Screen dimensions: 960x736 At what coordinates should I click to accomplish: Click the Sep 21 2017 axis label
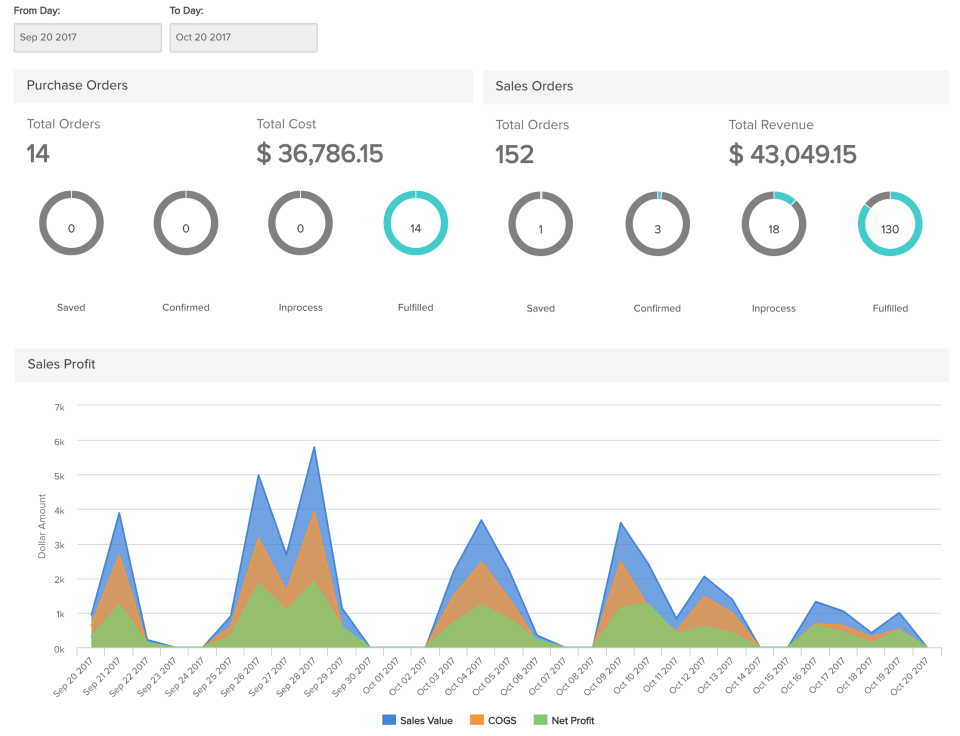101,677
